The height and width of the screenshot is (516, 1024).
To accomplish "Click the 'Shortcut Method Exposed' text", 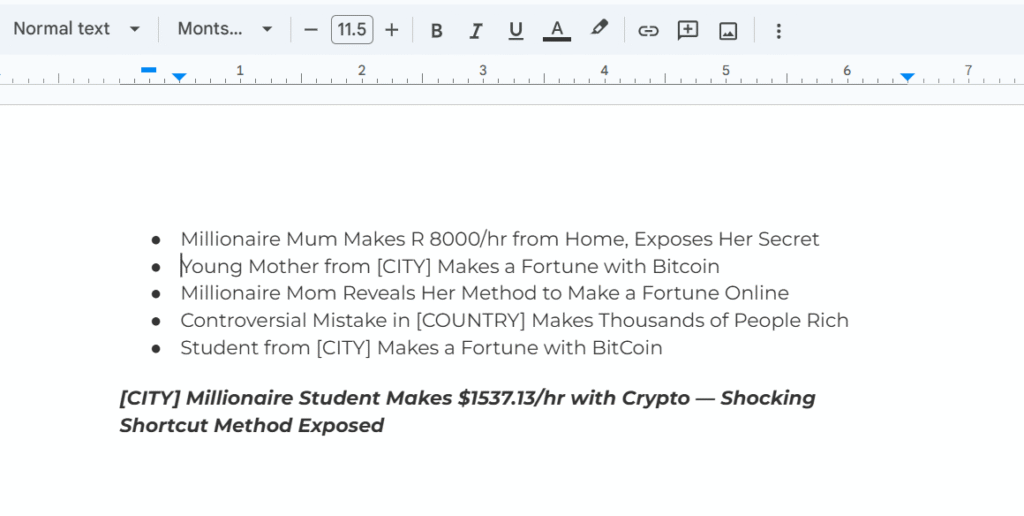I will [251, 426].
